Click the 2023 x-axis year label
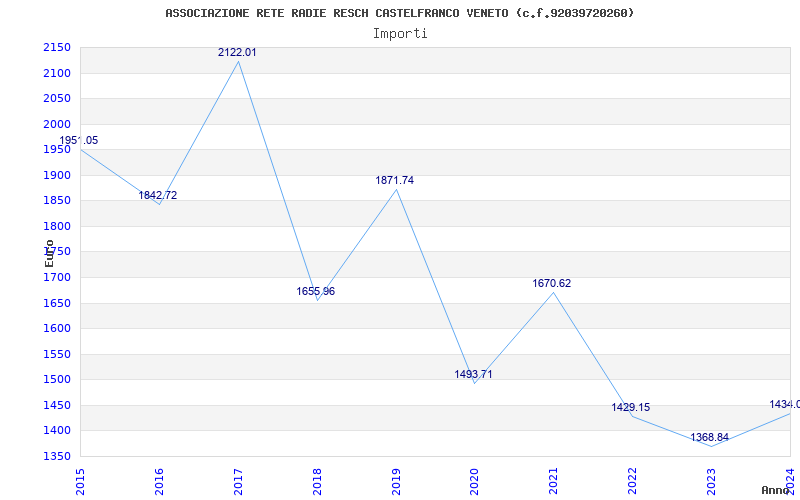800x500 pixels. 711,481
